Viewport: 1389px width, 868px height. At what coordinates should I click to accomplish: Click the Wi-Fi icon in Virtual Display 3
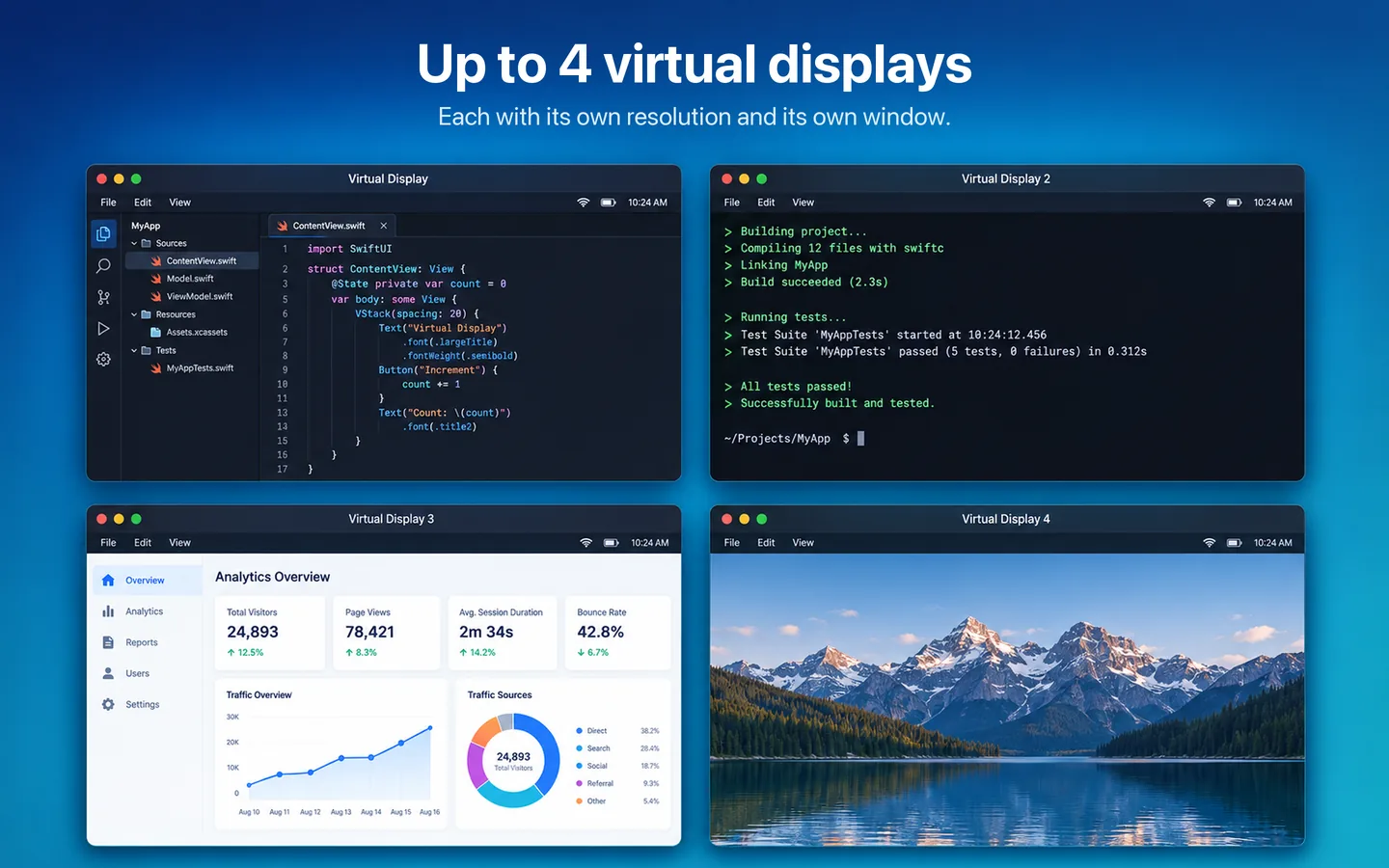(x=586, y=543)
